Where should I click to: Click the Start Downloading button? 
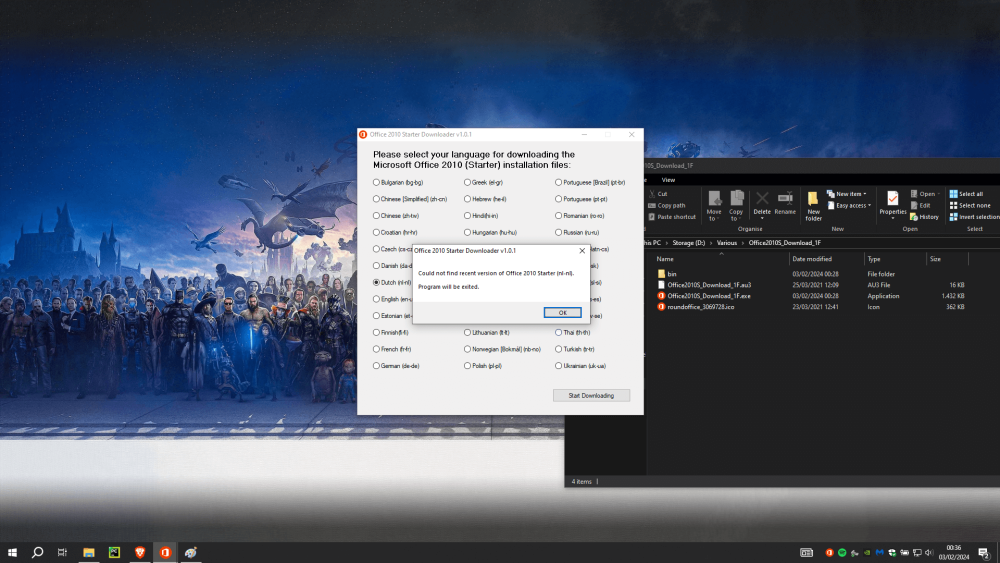click(591, 395)
